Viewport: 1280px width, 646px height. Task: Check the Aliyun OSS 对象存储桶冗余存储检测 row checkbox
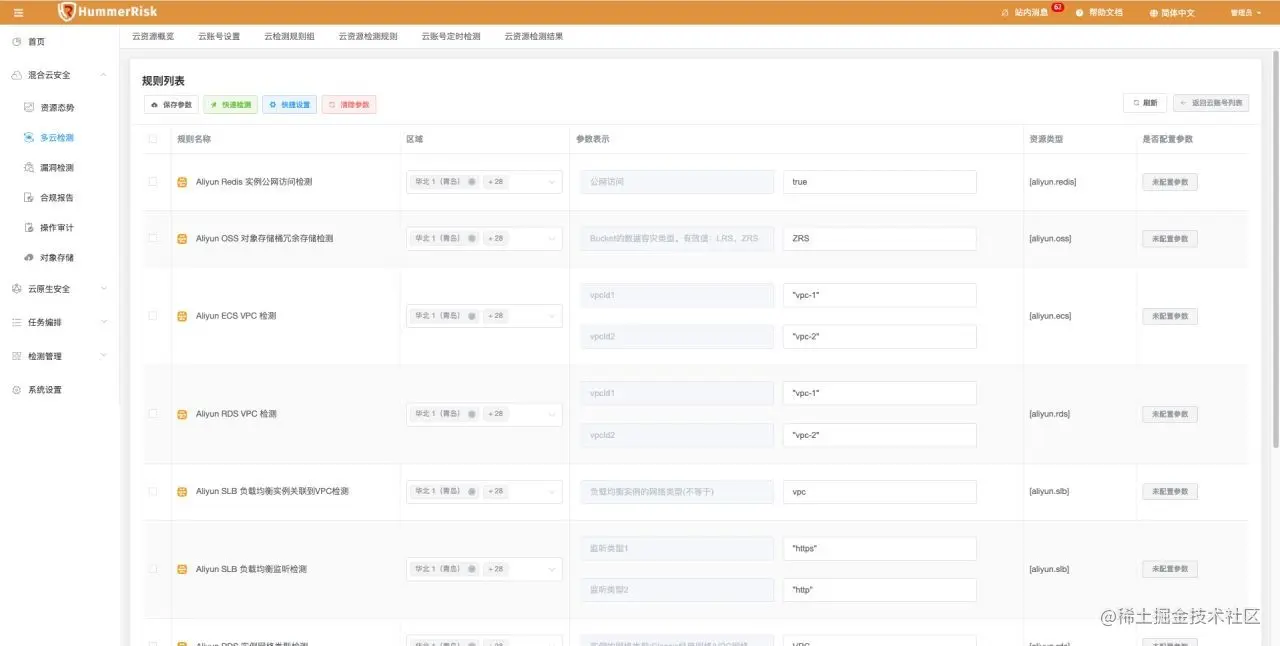tap(153, 238)
